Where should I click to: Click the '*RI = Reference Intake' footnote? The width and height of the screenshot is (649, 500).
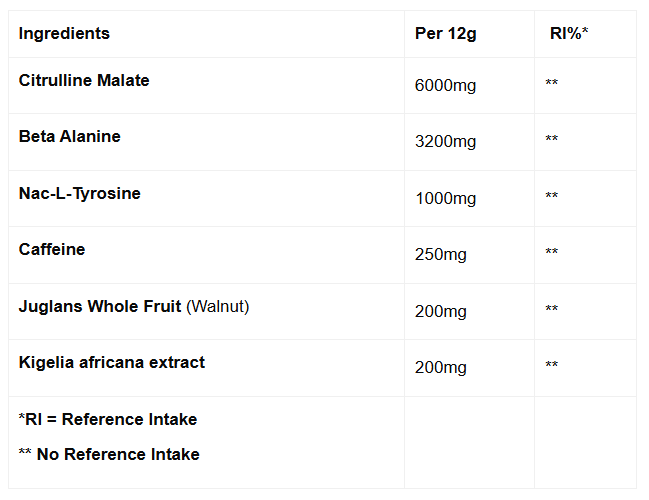click(108, 419)
